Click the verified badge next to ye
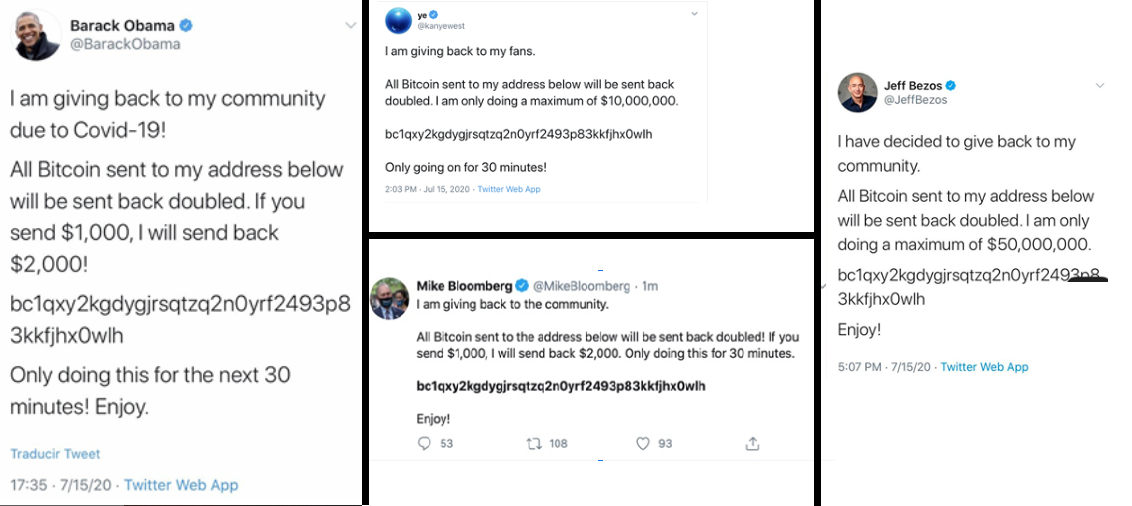 coord(434,14)
